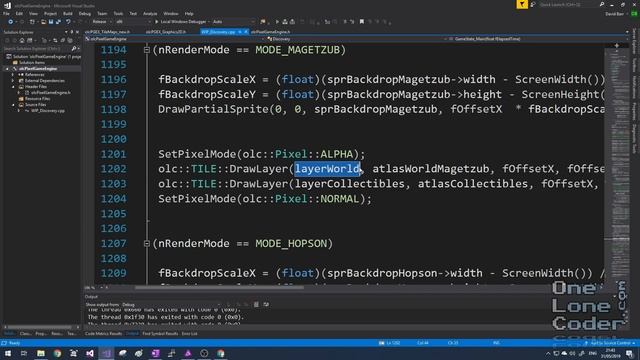
Task: Open the Analyze menu
Action: [x=150, y=13]
